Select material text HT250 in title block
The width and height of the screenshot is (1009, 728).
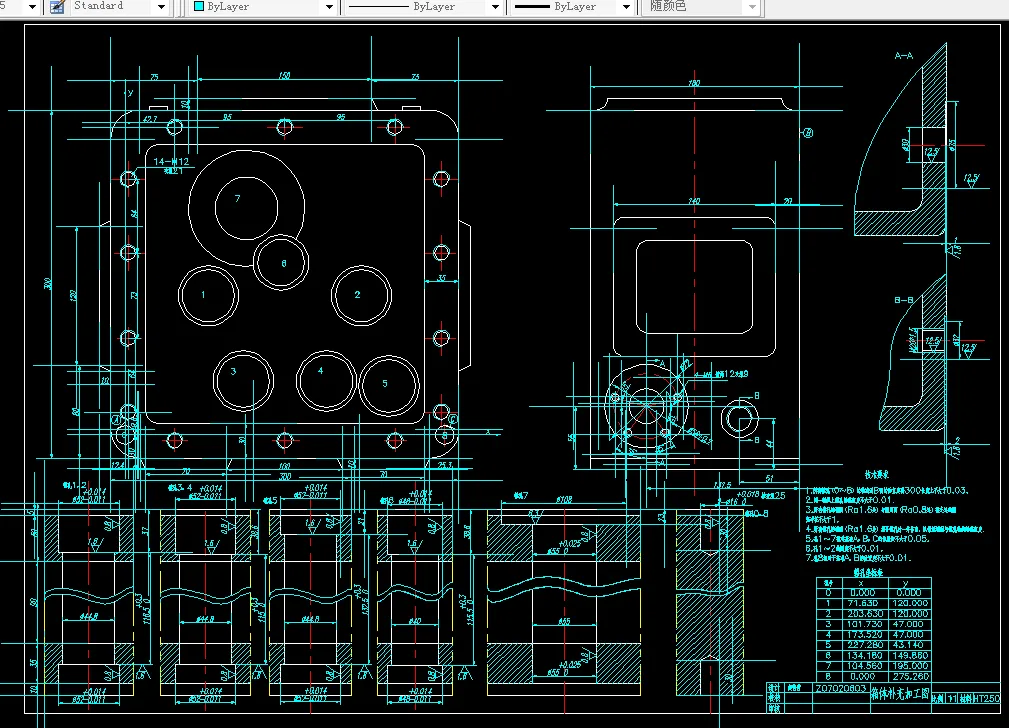pos(986,698)
